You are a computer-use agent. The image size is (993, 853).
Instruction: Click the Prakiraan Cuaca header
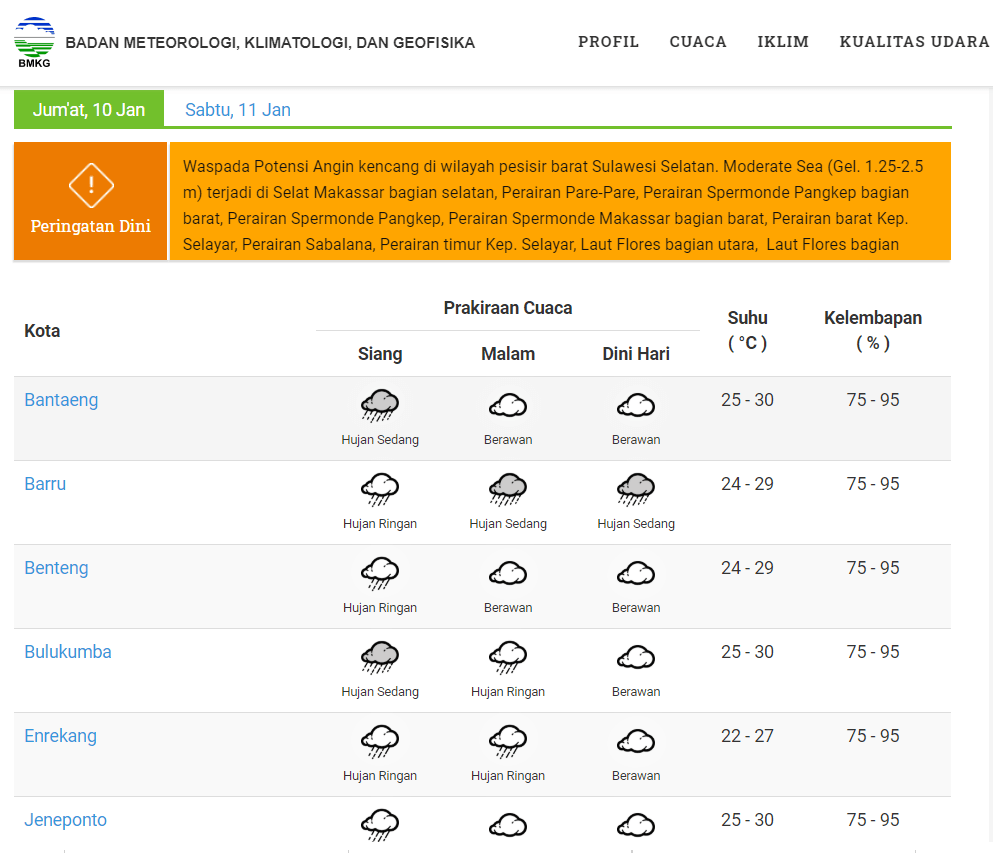coord(508,308)
